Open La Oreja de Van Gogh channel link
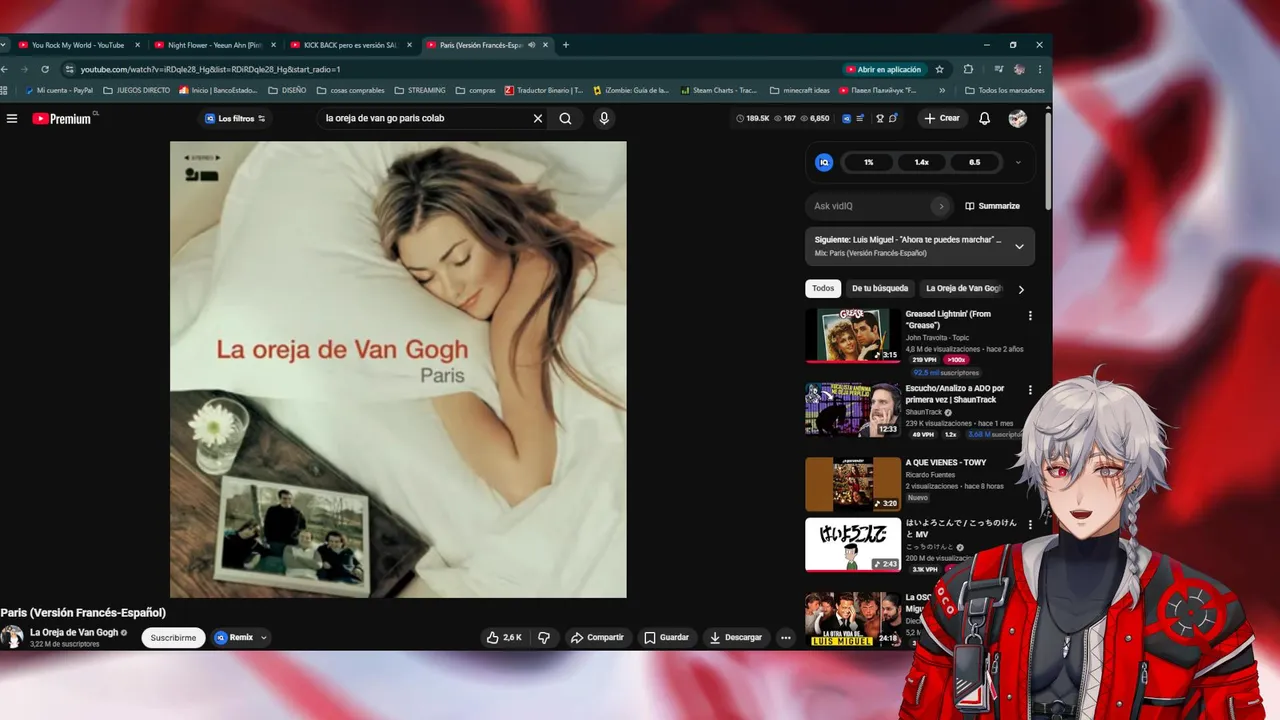Screen dimensions: 1280x720 coord(74,632)
